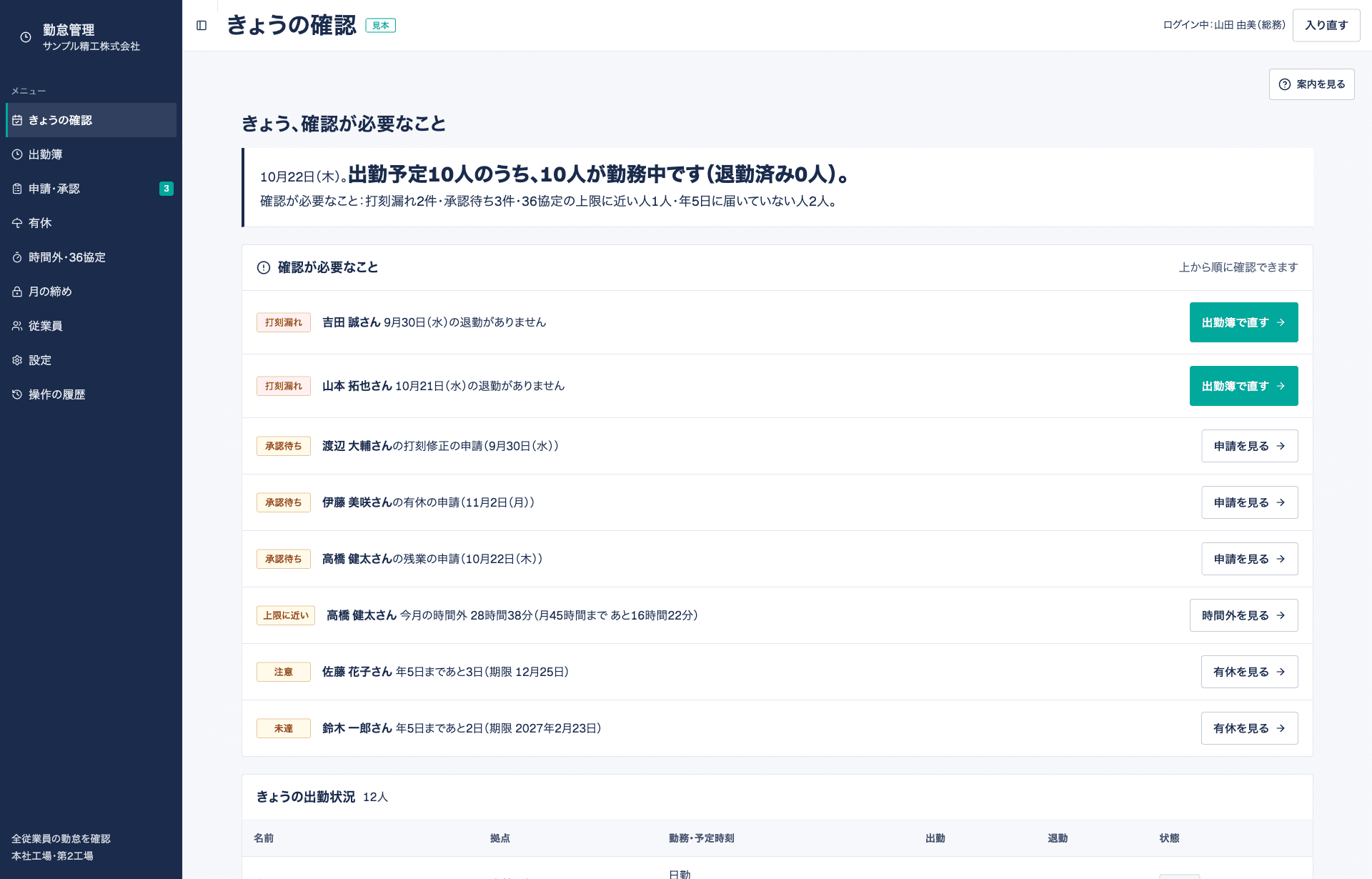Click 時間外を見る for 高橋 健太
This screenshot has width=1372, height=879.
pyautogui.click(x=1243, y=615)
